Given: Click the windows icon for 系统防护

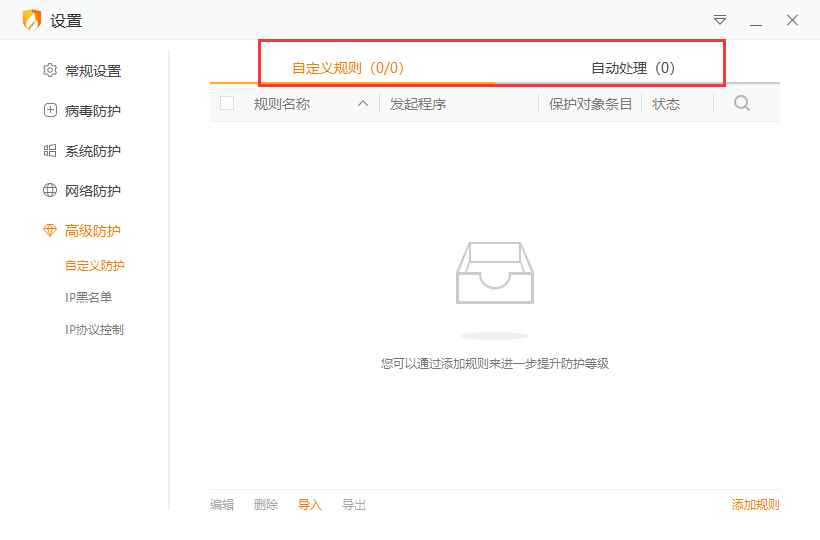Looking at the screenshot, I should [50, 151].
